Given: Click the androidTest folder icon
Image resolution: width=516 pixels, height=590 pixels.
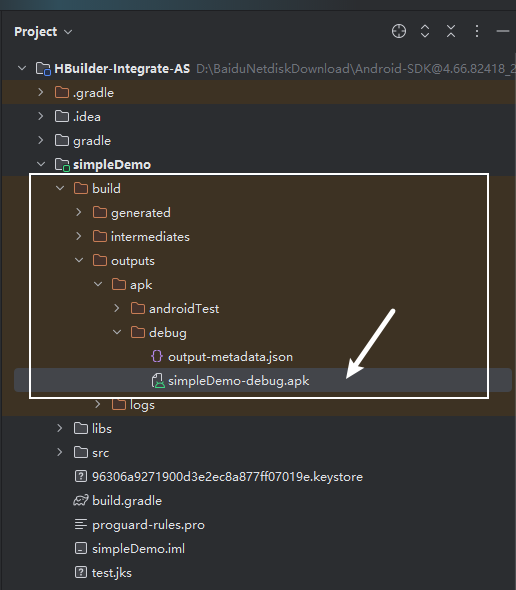Looking at the screenshot, I should point(138,309).
